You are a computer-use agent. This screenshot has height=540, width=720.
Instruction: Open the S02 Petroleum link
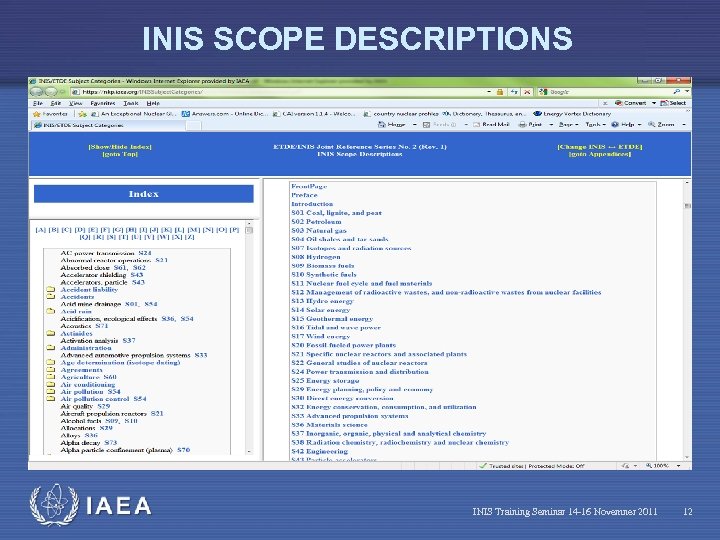[316, 221]
